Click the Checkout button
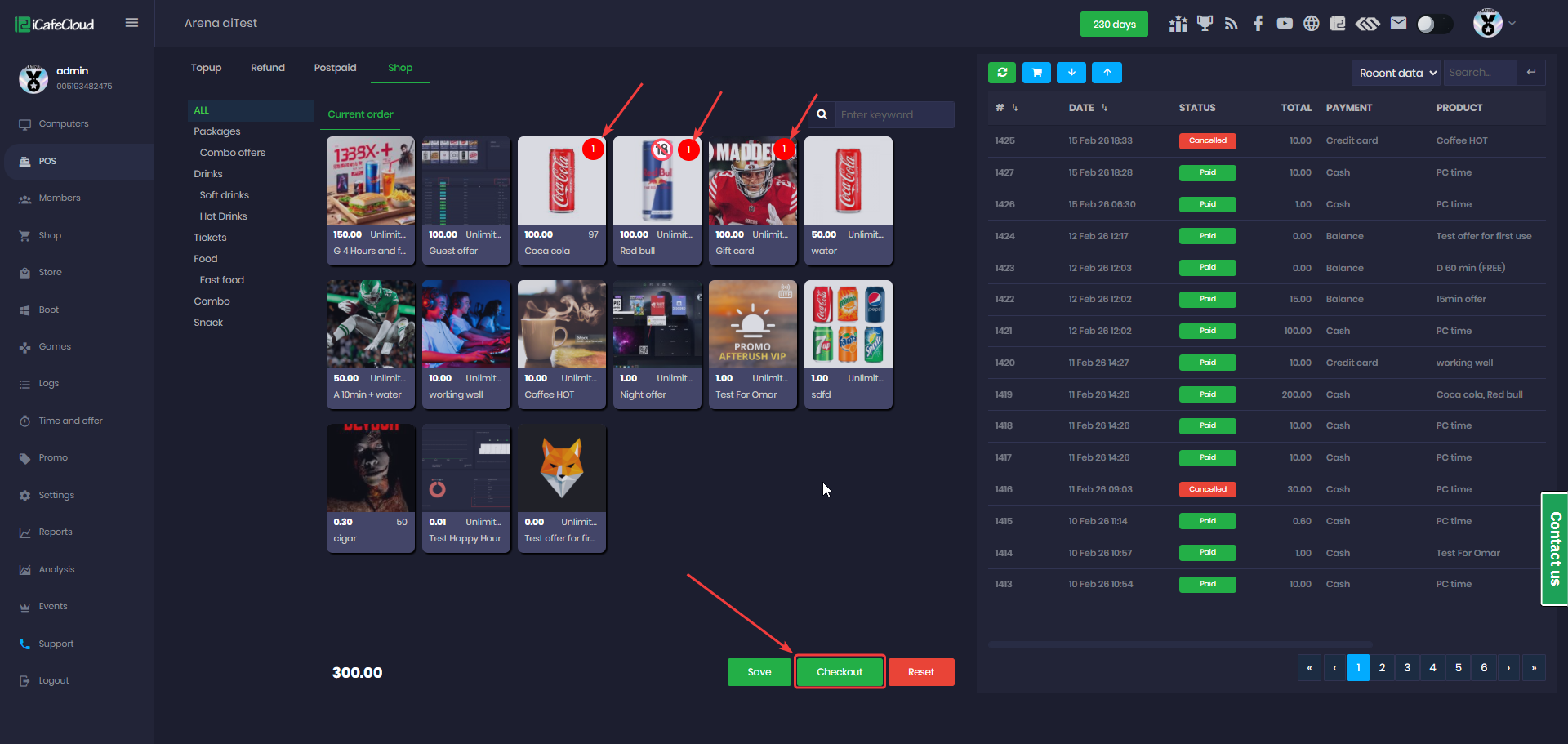The image size is (1568, 744). (840, 672)
